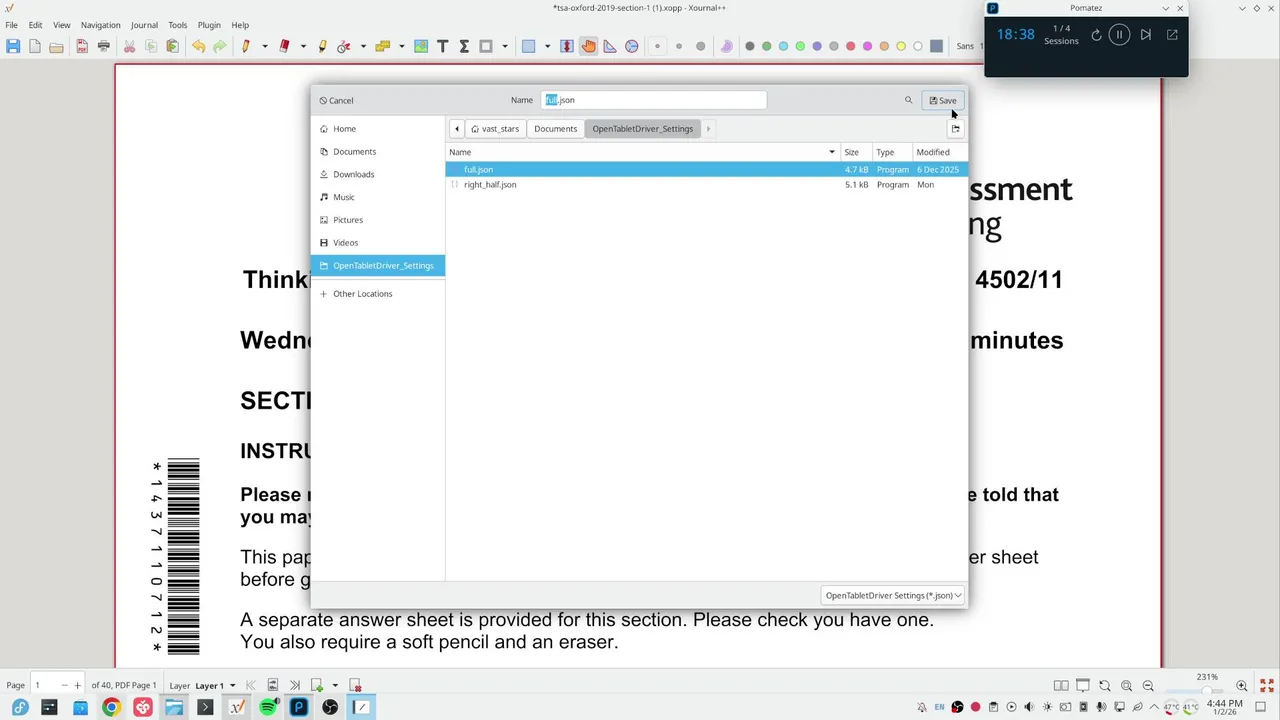Select the Eraser tool in the toolbar
Viewport: 1280px width, 720px height.
pos(284,46)
